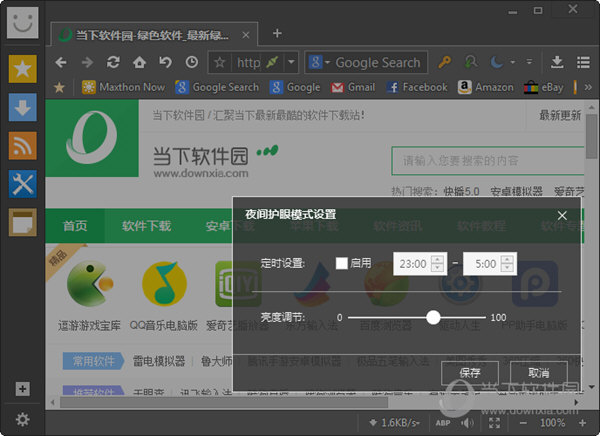Open the 软件下载 navigation tab
Screen dimensions: 600x436
tap(147, 226)
